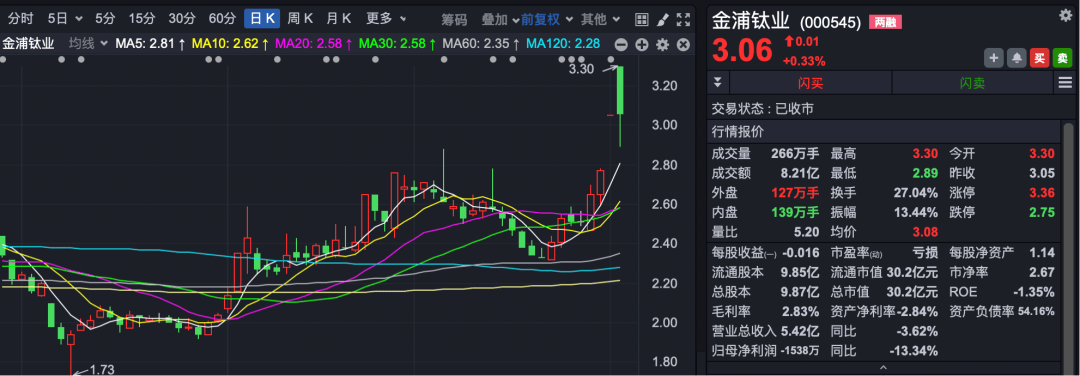Open the 叠加 overlay dropdown
Image resolution: width=1080 pixels, height=376 pixels.
point(500,19)
